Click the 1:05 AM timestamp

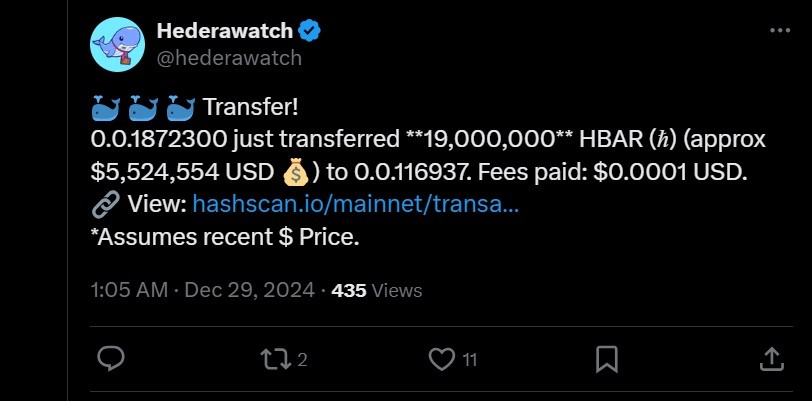[x=127, y=291]
